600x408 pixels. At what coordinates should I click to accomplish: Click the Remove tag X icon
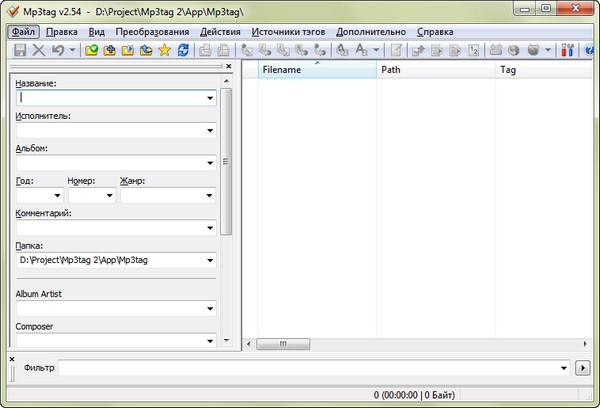39,50
